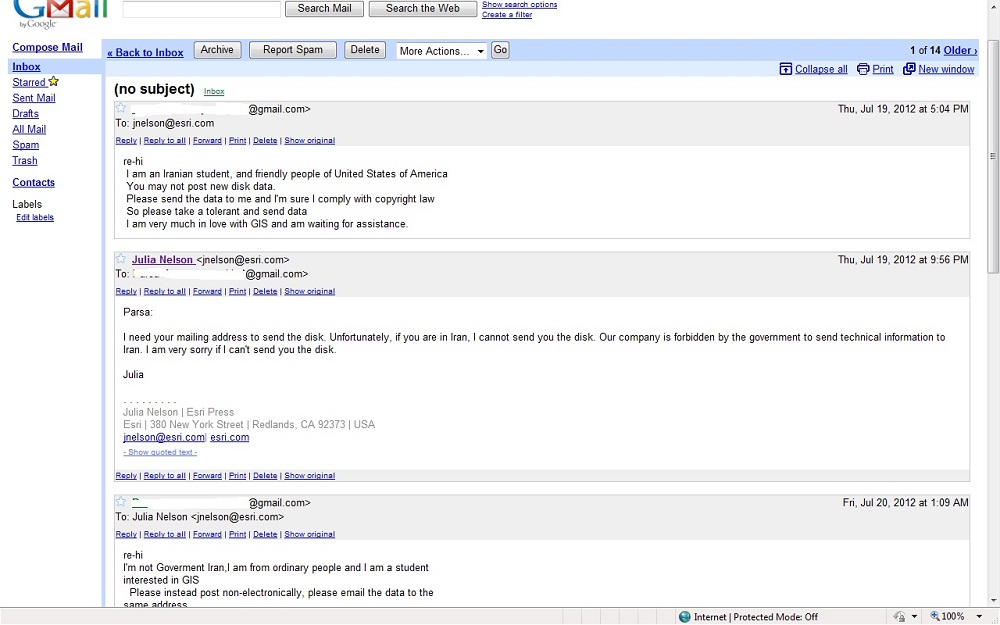Go to the Drafts folder

click(x=26, y=114)
